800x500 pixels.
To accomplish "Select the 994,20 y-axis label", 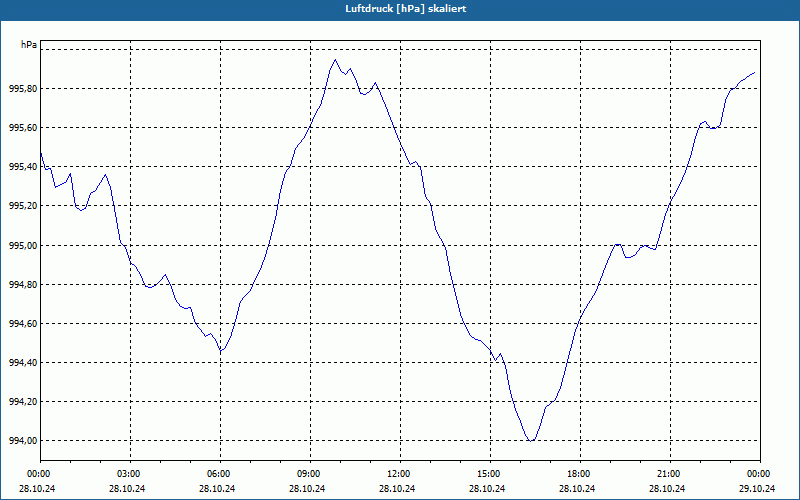I will (23, 402).
